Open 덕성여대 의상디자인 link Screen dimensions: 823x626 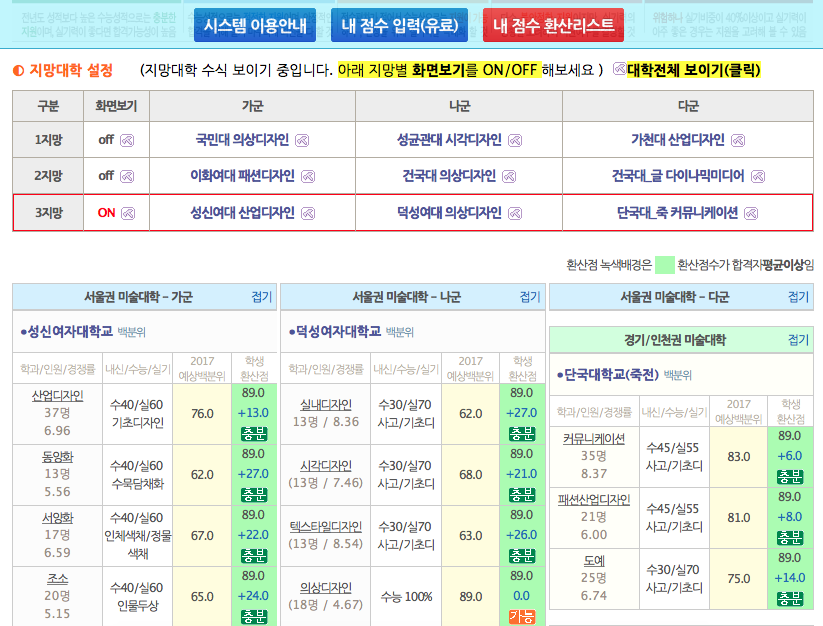[449, 213]
